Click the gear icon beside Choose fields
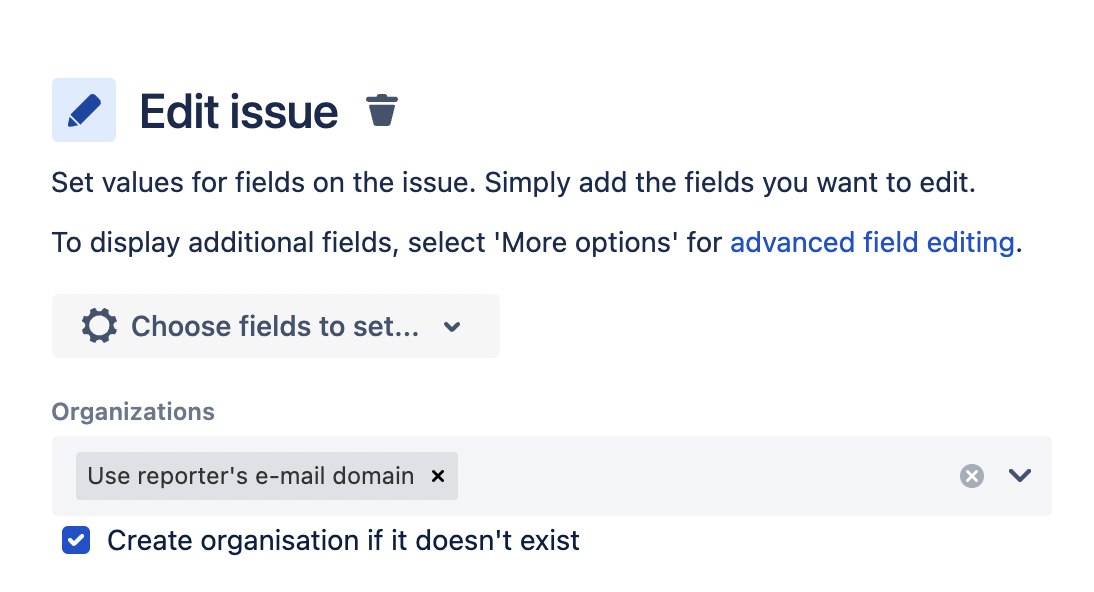Viewport: 1094px width, 592px height. pos(99,326)
